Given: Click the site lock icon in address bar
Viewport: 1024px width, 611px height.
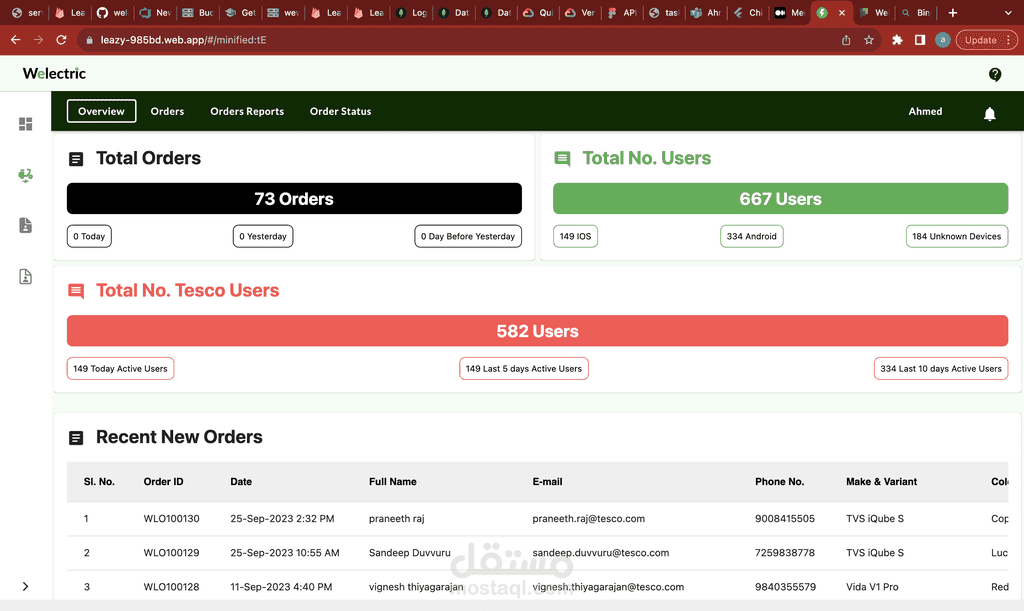Looking at the screenshot, I should click(89, 40).
